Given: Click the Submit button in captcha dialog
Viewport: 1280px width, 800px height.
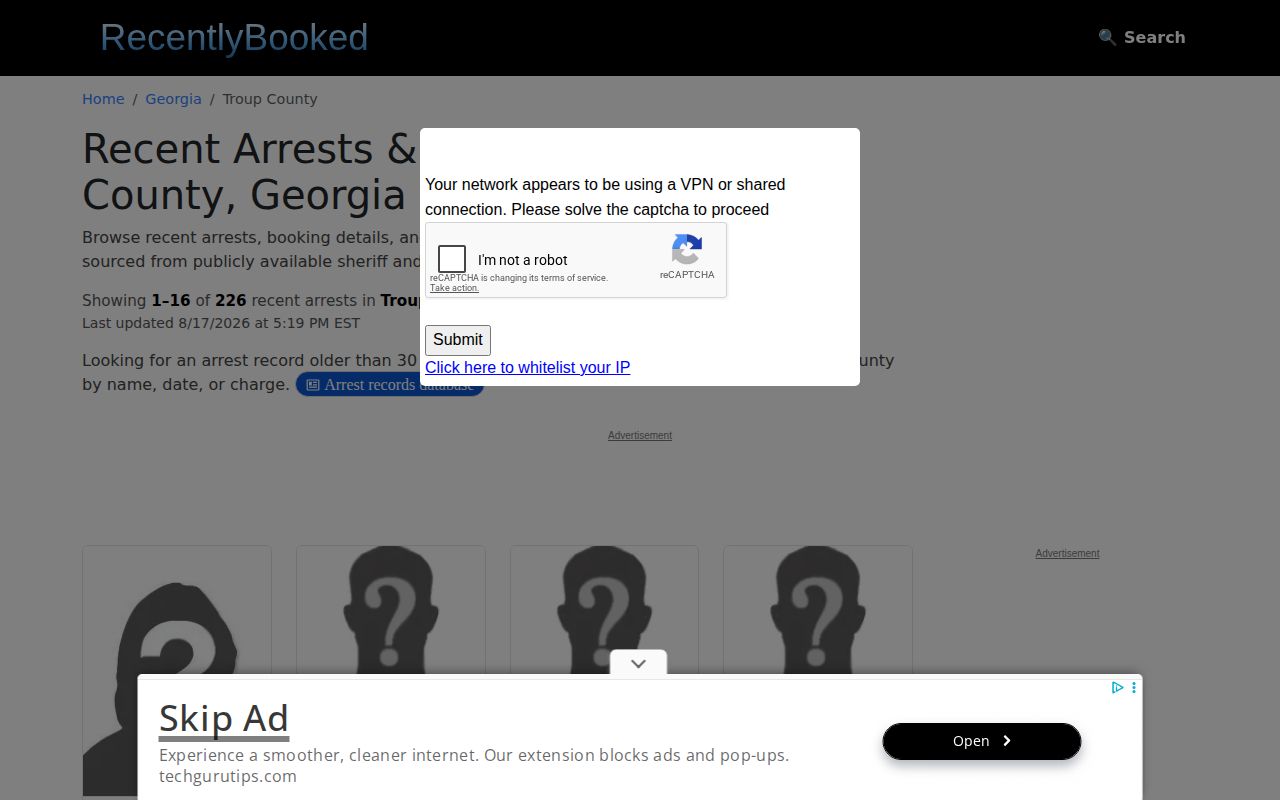Looking at the screenshot, I should click(458, 340).
